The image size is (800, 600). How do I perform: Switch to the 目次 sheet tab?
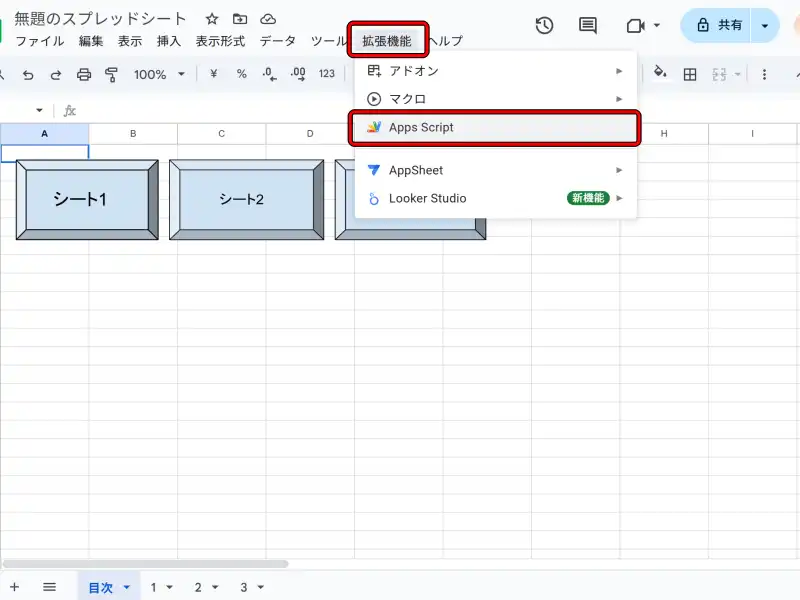(101, 588)
